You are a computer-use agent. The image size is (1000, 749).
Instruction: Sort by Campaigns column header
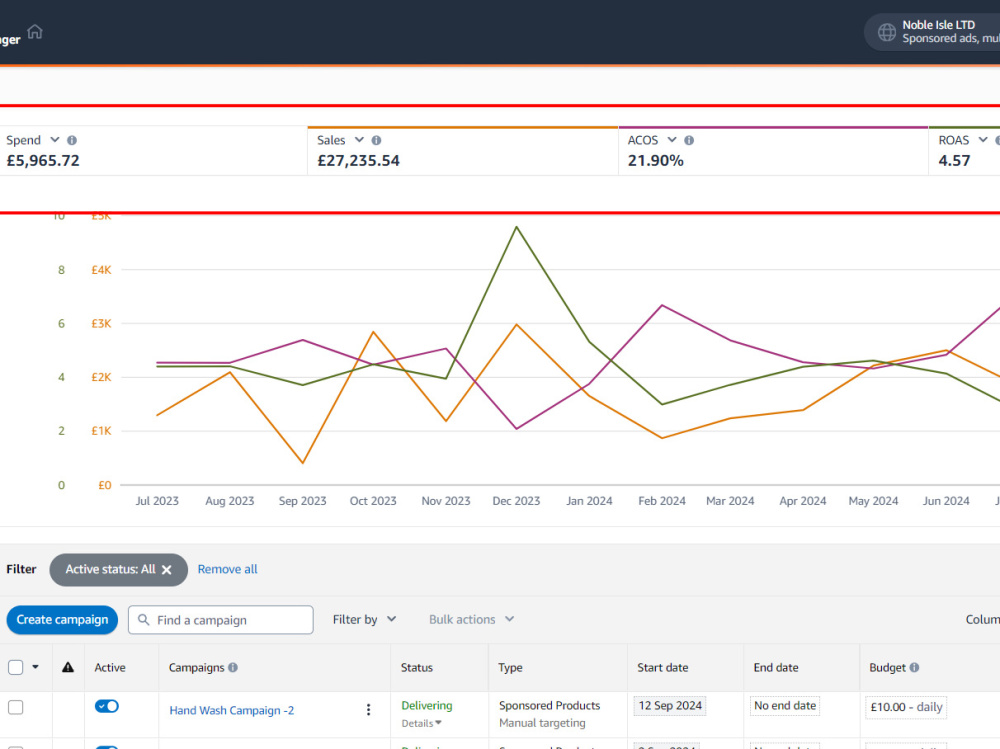pos(196,667)
